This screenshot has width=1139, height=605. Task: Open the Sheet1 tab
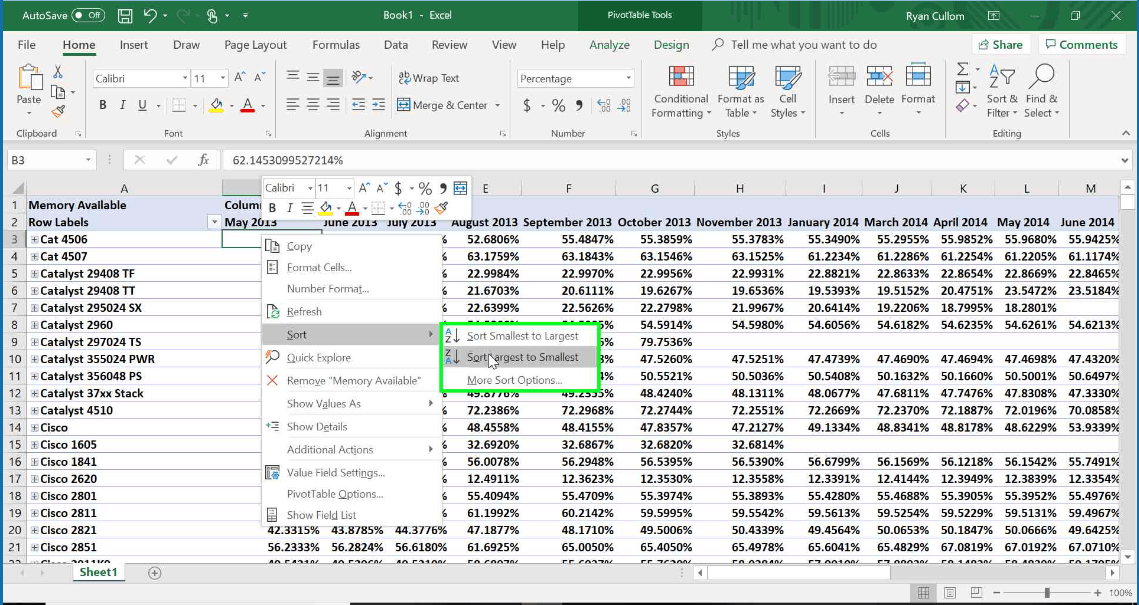(98, 572)
